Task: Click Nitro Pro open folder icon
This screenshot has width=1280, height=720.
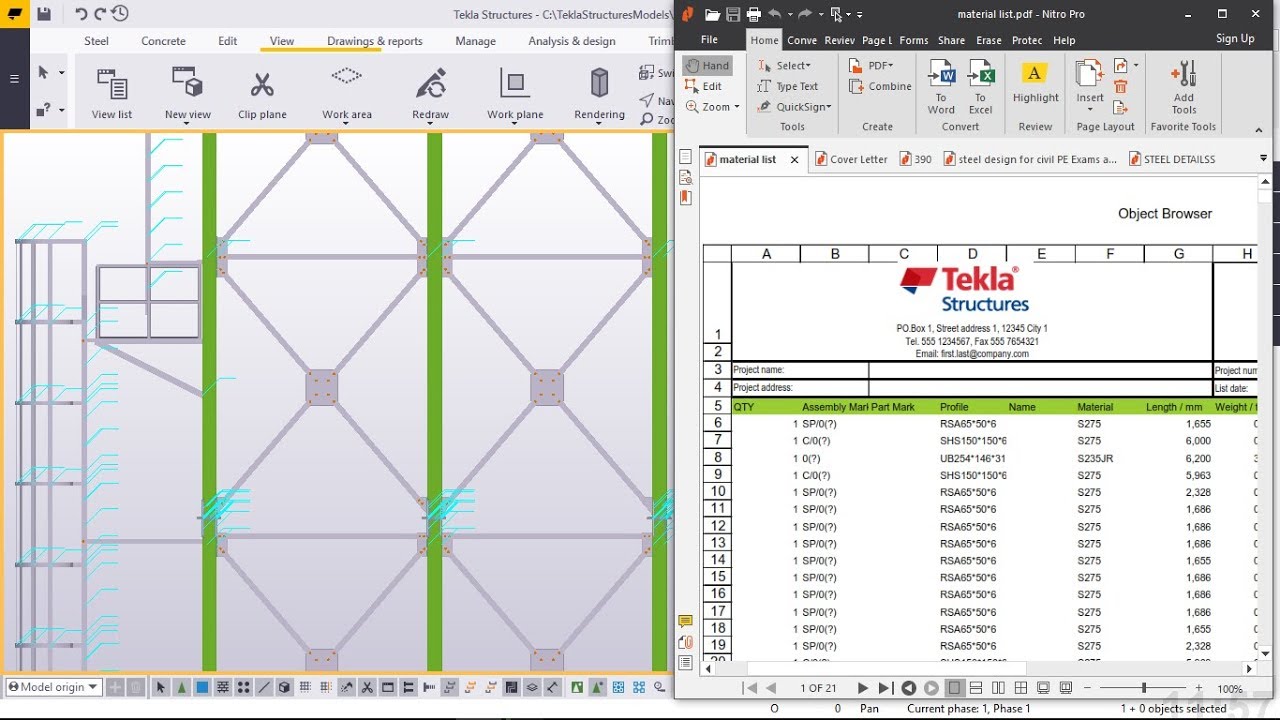Action: 712,14
